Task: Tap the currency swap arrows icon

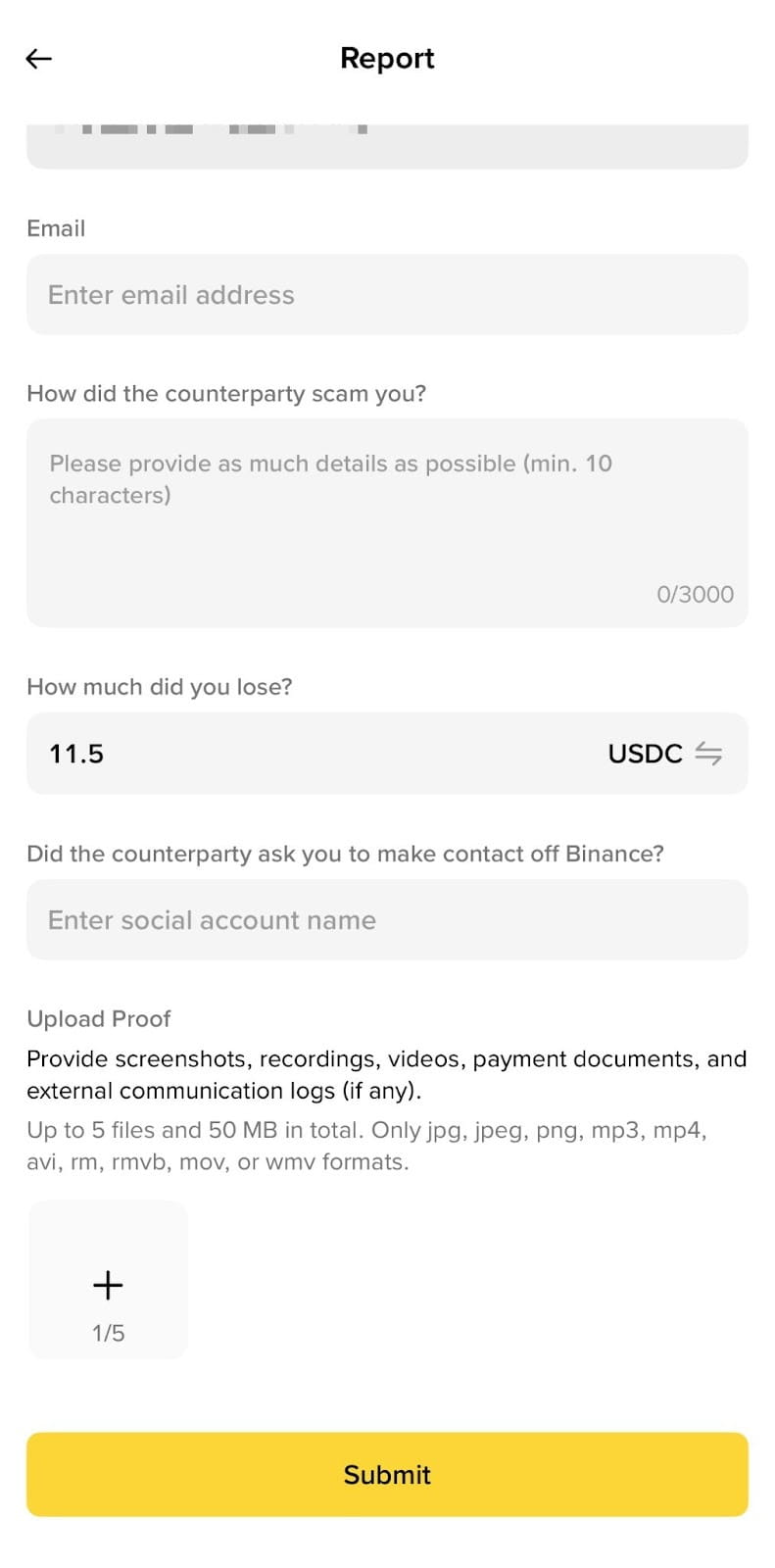Action: point(708,753)
